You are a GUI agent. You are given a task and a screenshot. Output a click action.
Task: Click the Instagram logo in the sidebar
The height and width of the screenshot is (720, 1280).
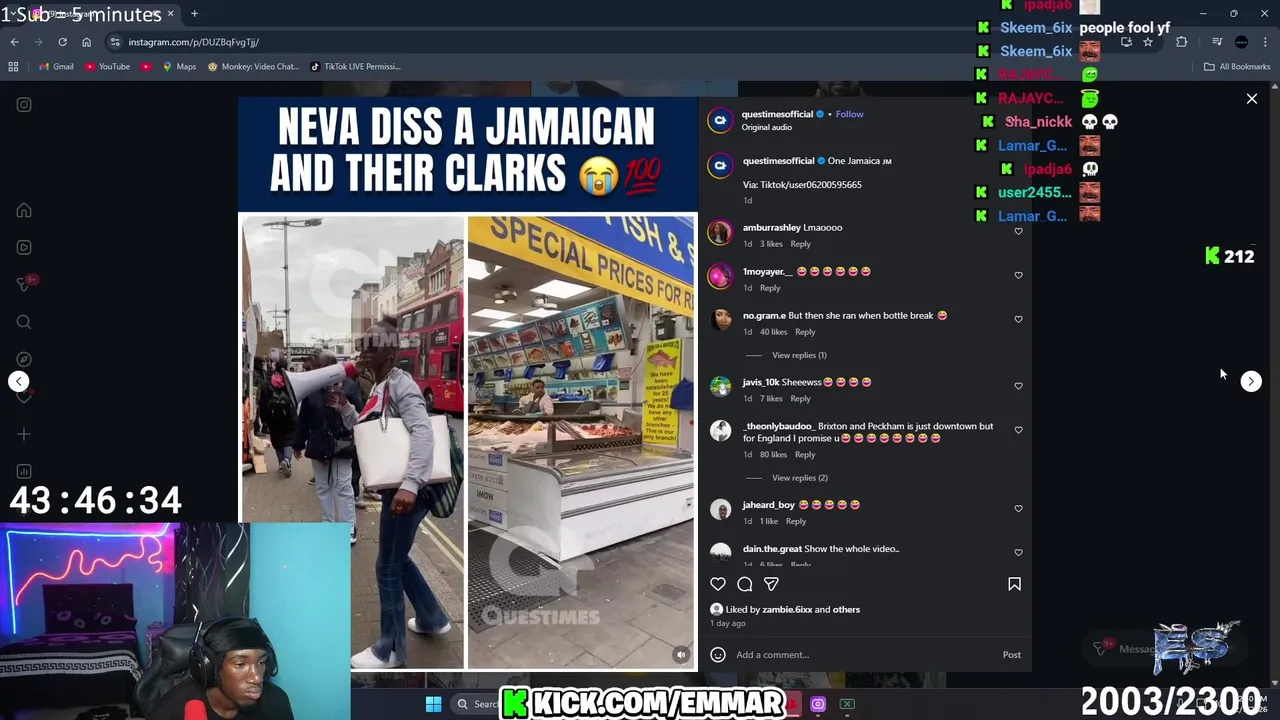[x=24, y=104]
